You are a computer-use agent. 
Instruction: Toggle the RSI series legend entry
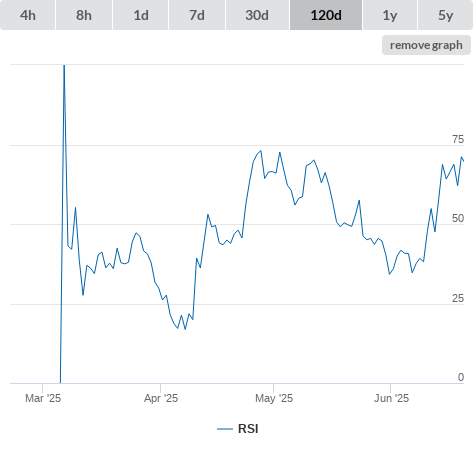pos(238,429)
